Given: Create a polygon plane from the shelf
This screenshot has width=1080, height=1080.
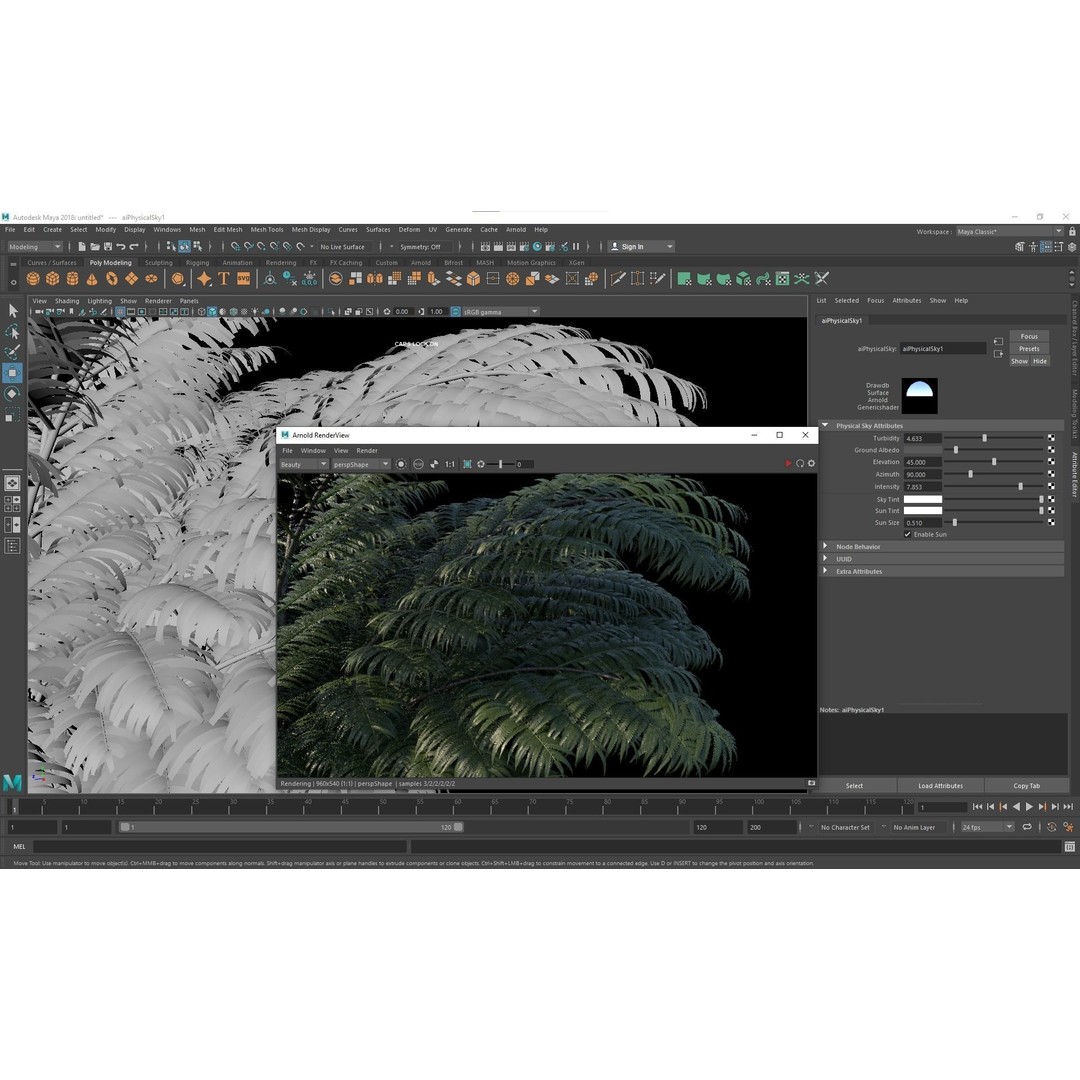Looking at the screenshot, I should (x=131, y=279).
